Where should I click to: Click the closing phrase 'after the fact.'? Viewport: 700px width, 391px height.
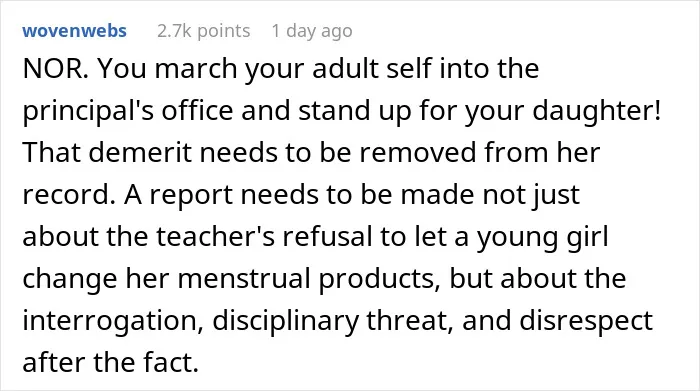[111, 362]
